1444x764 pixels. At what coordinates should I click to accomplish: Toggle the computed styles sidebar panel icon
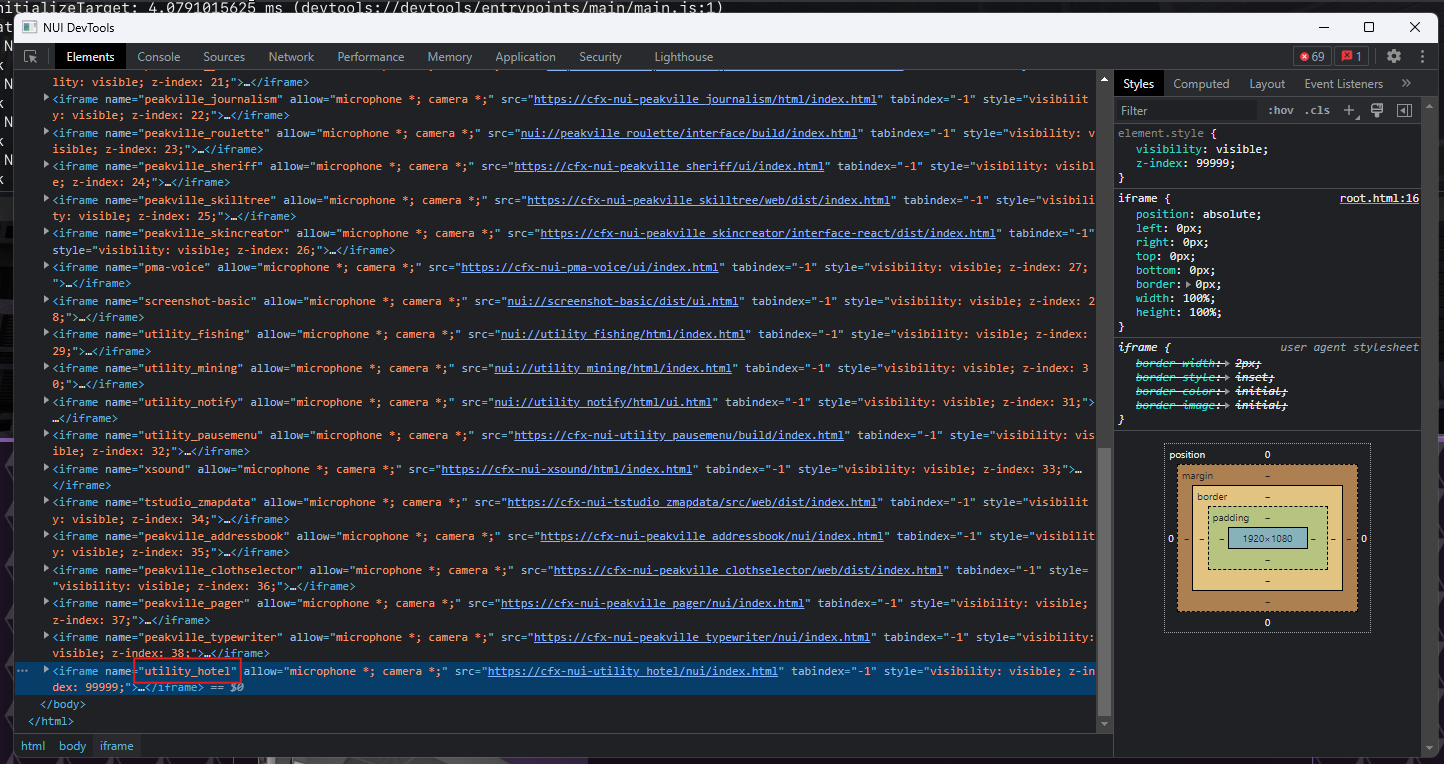pos(1403,110)
